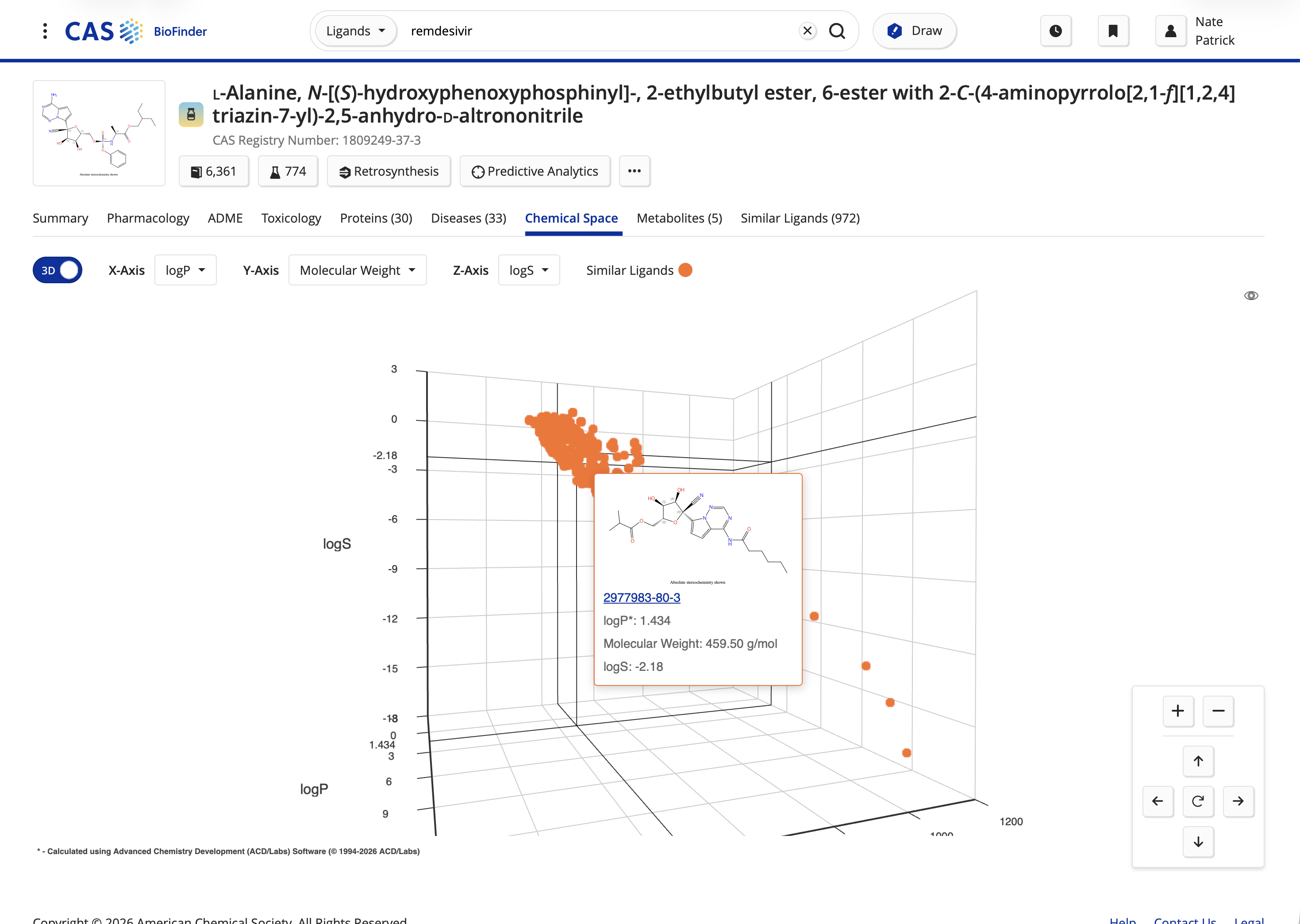Switch to the ADME tab
Screen dimensions: 1300x924
225,218
